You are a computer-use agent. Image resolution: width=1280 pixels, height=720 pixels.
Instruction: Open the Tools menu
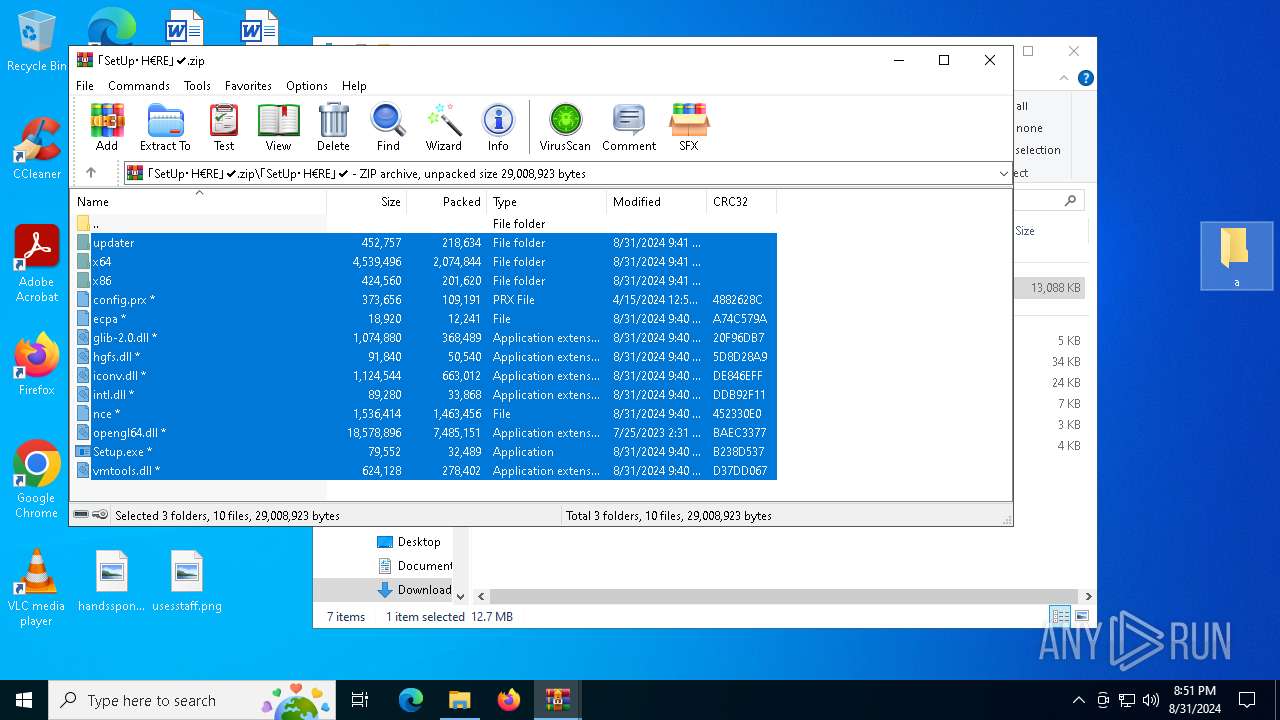[x=197, y=86]
